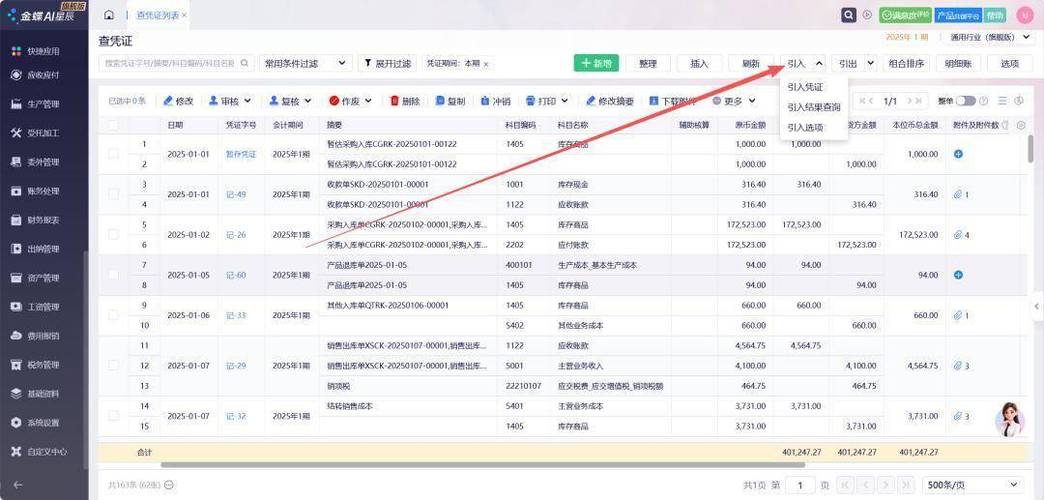The height and width of the screenshot is (500, 1044).
Task: Open 出纳管理 module in sidebar
Action: click(x=43, y=249)
